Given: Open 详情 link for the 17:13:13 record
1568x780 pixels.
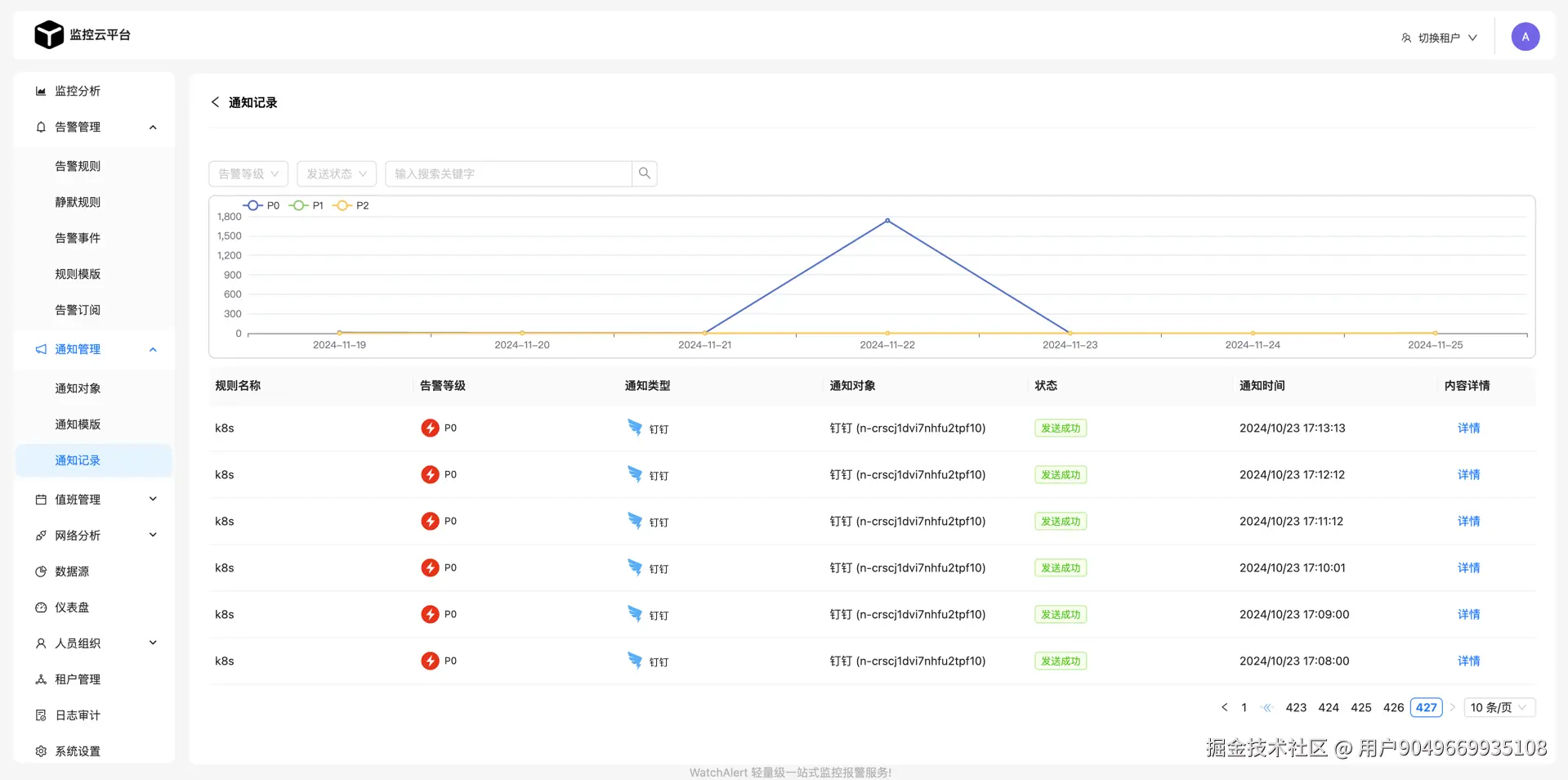Looking at the screenshot, I should [x=1468, y=428].
